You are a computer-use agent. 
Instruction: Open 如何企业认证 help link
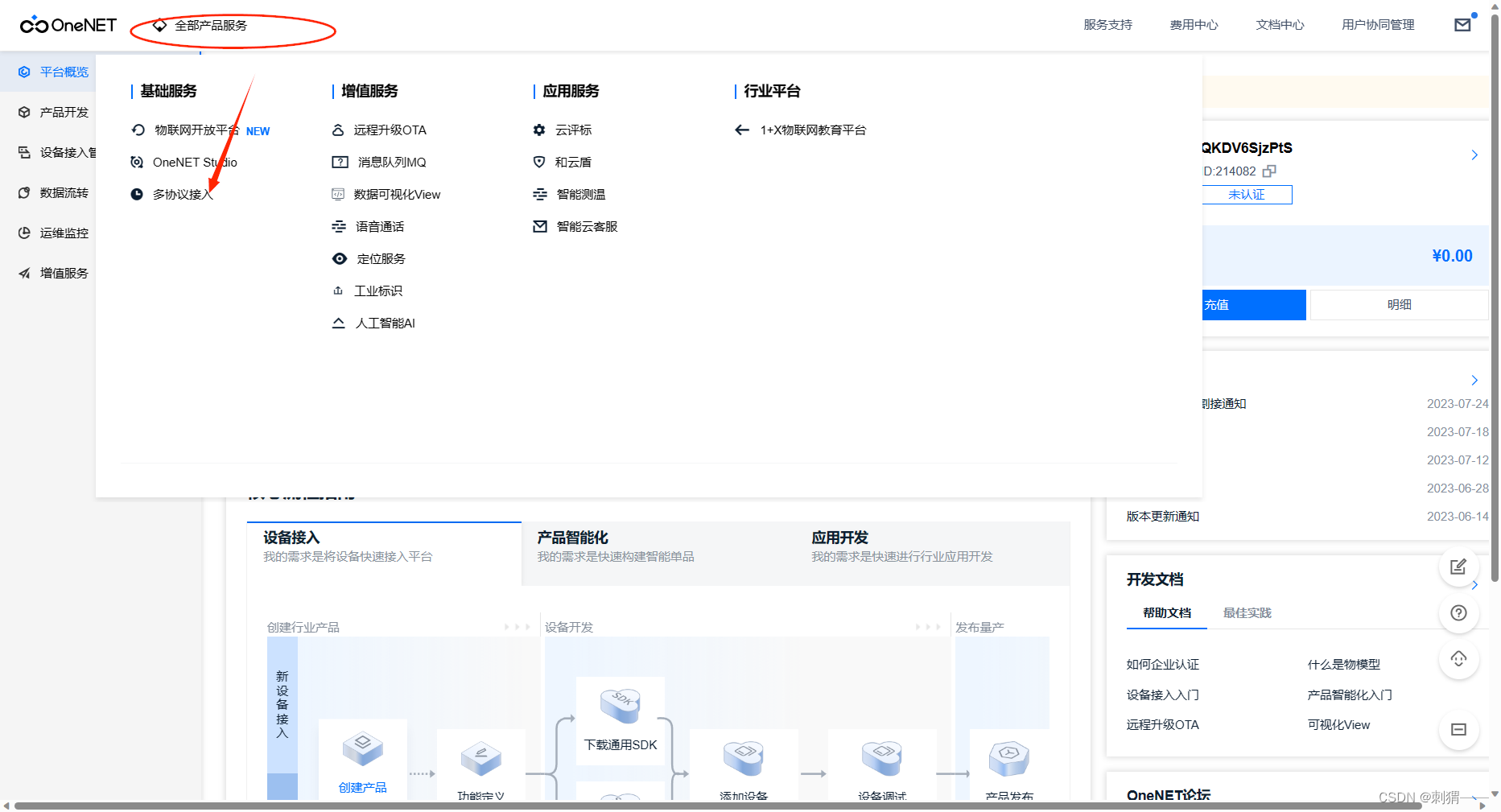[x=1162, y=664]
